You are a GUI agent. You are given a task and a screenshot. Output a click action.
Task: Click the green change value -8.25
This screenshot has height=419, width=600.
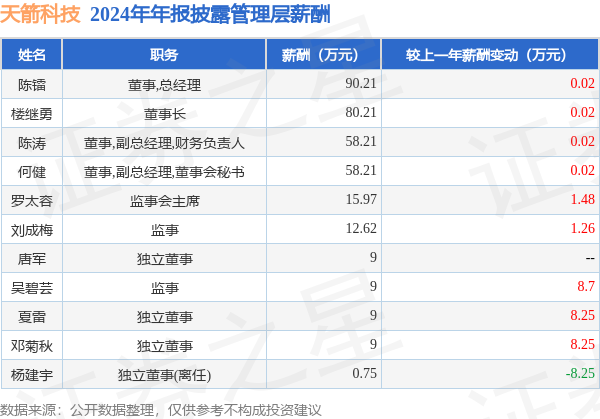coord(580,374)
